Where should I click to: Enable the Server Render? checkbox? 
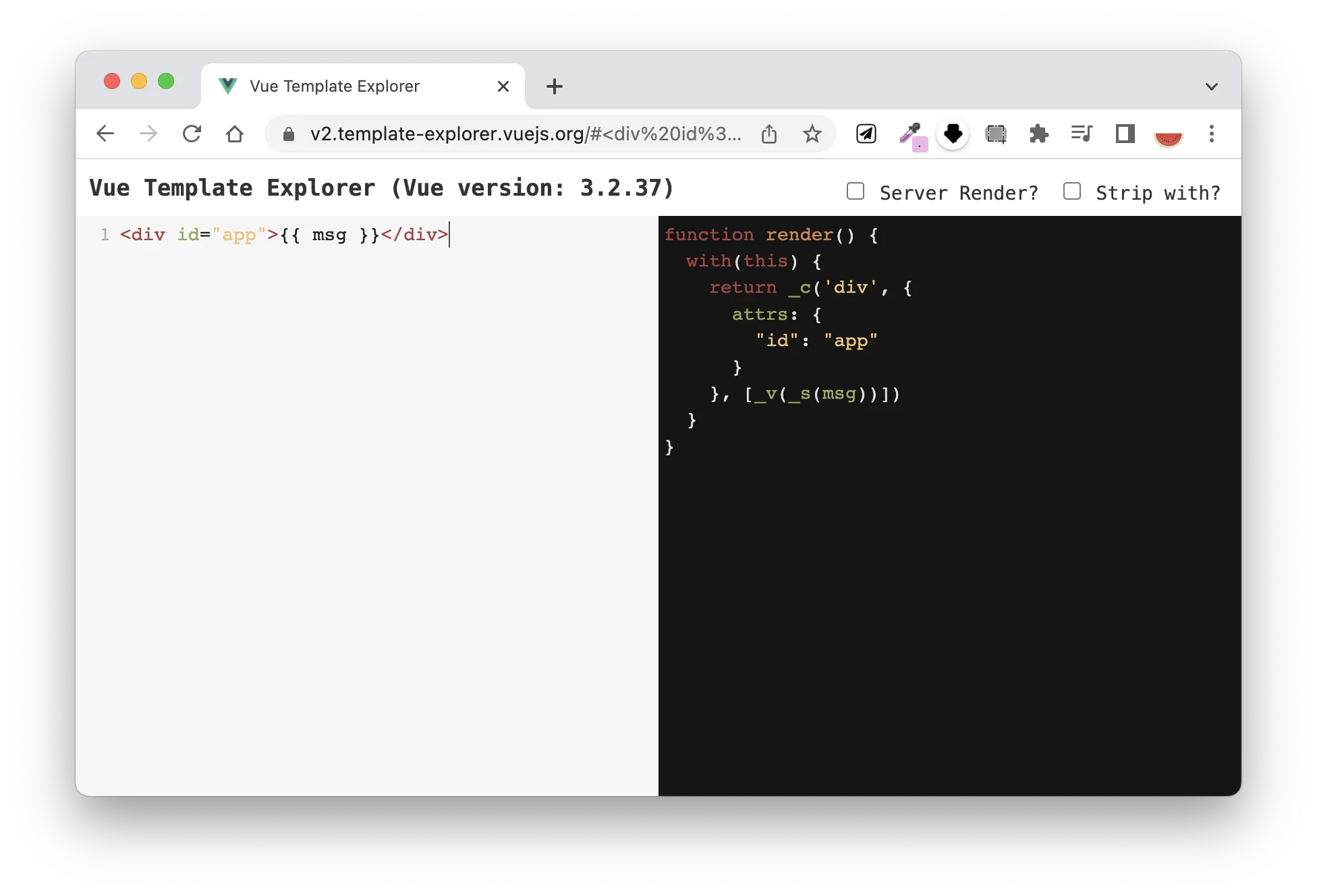pos(856,192)
